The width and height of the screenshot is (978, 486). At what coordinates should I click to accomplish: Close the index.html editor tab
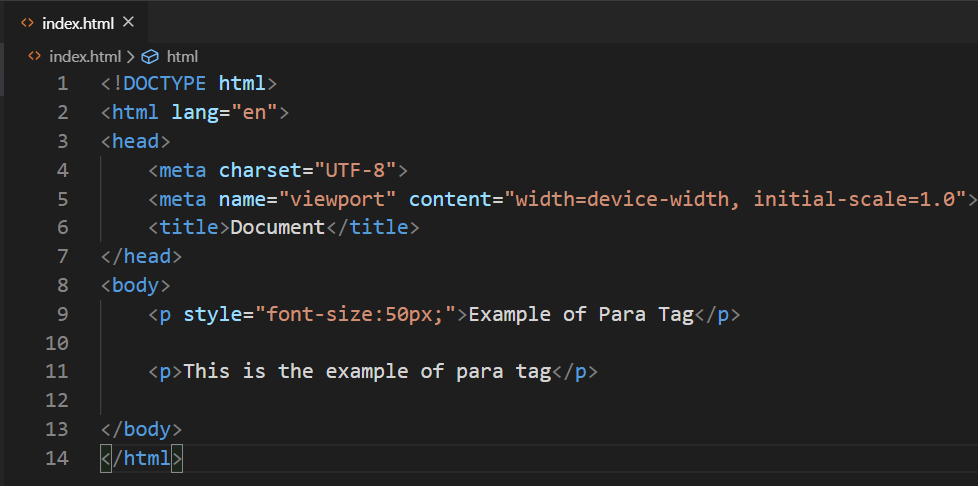pos(128,22)
